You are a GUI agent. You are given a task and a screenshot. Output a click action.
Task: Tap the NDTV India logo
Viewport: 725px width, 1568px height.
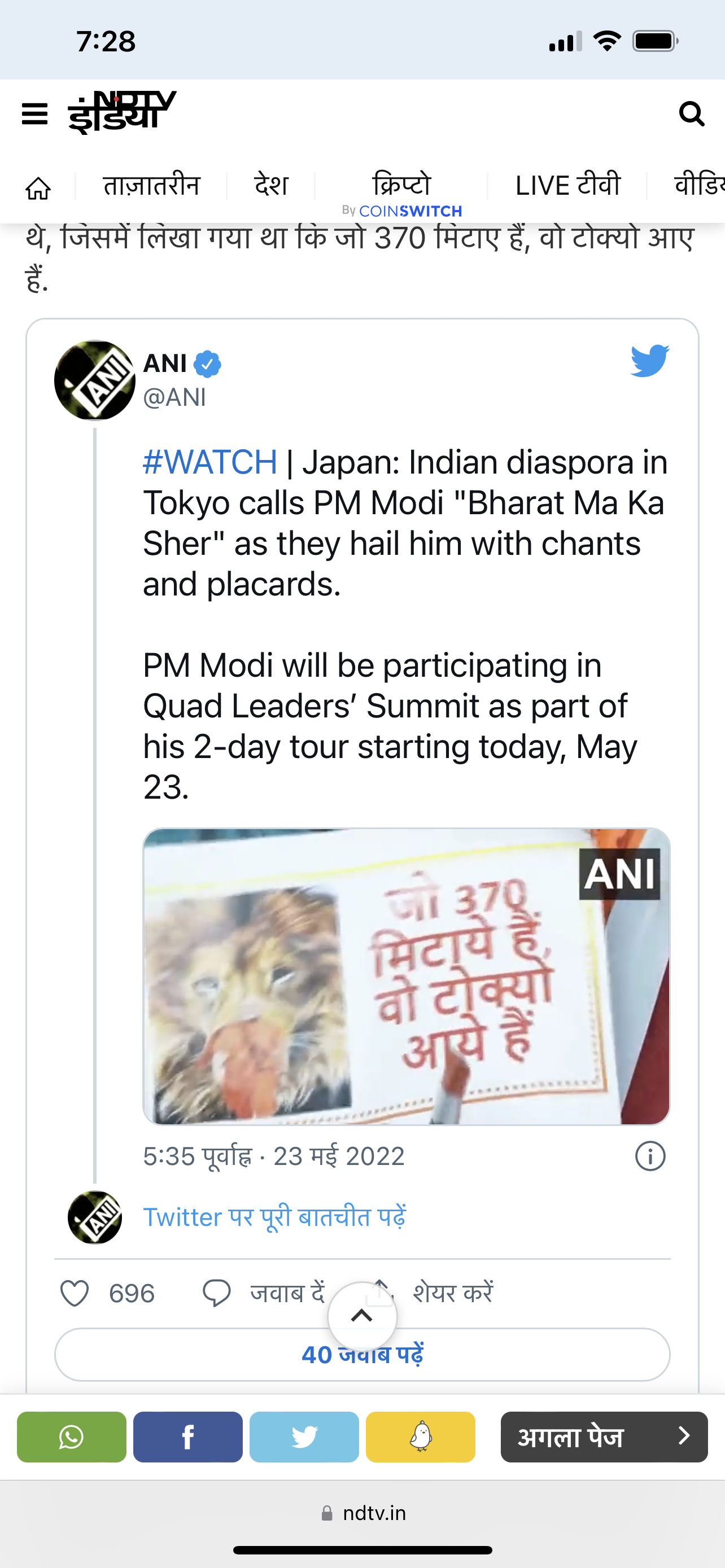point(123,112)
